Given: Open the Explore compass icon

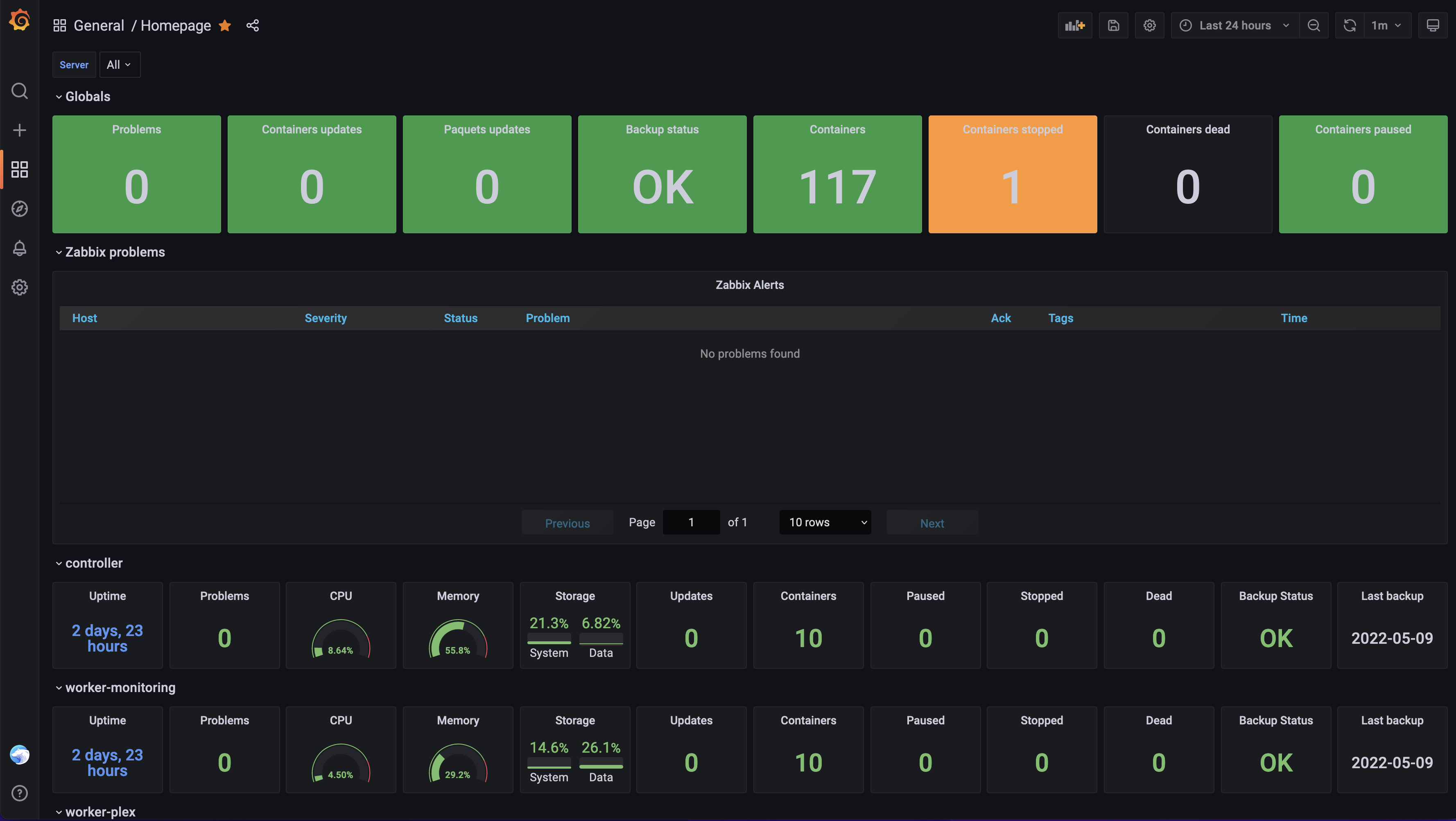Looking at the screenshot, I should [x=20, y=208].
